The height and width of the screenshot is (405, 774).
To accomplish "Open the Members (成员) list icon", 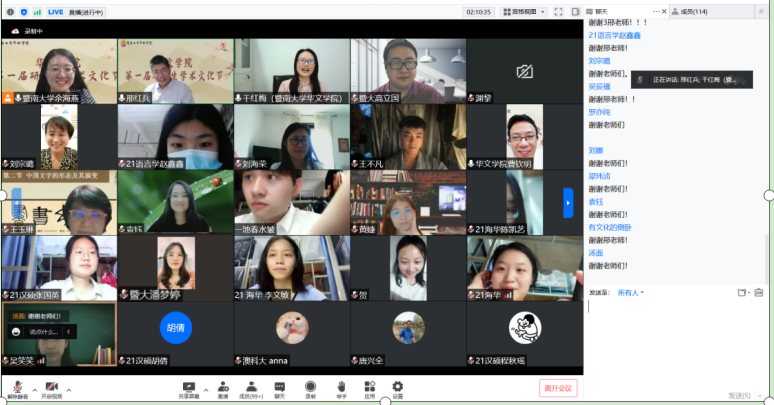I will click(250, 388).
